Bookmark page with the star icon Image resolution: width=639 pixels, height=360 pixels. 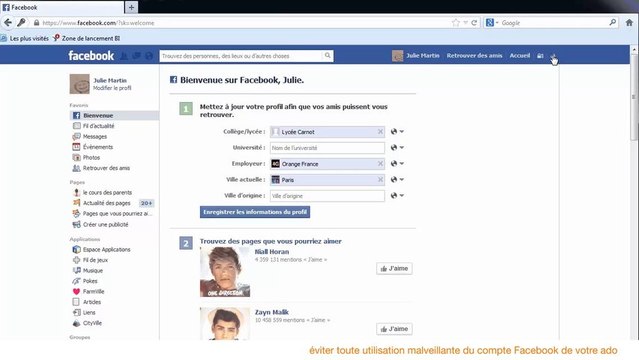456,23
